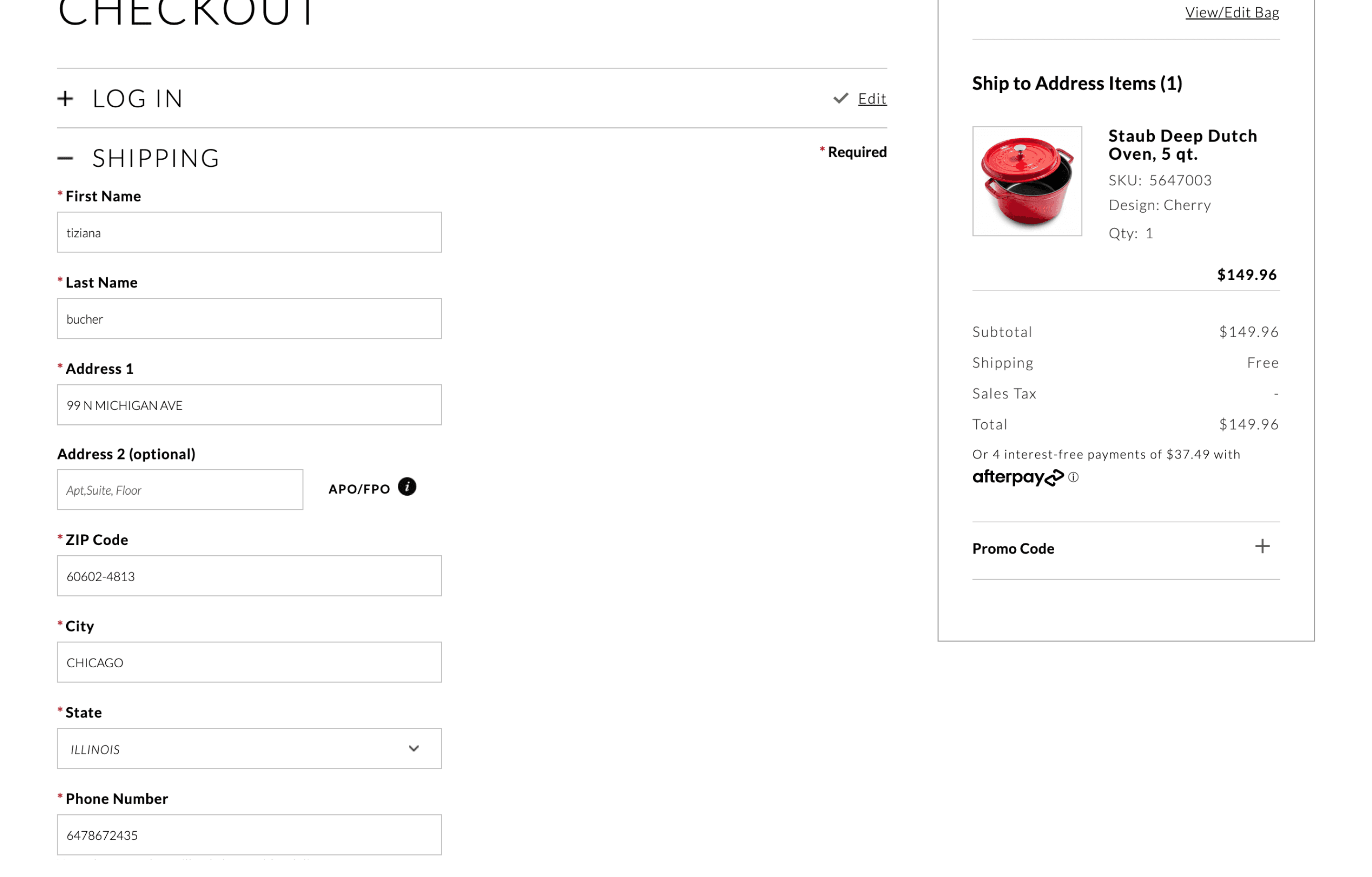Open View/Edit Bag link
Screen dimensions: 1372x877
(x=1232, y=12)
